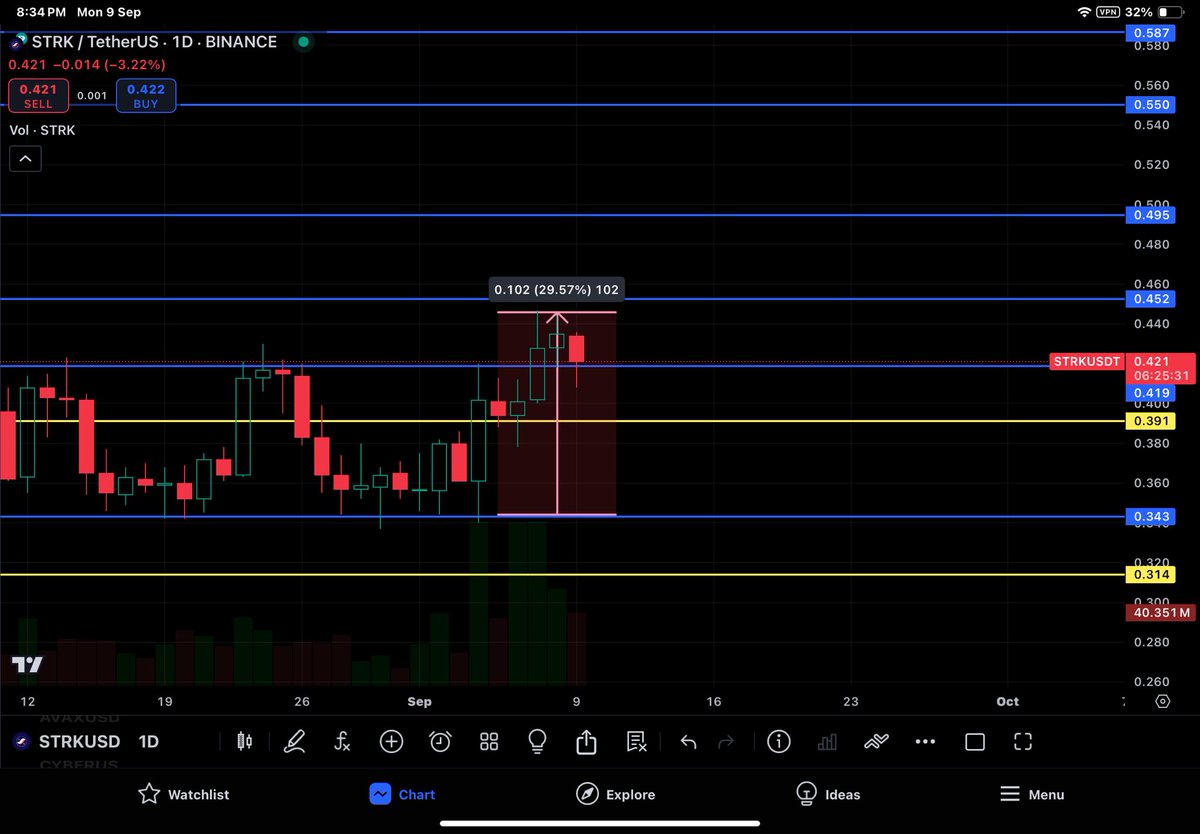Tap the 8:34 PM clock in status bar

pyautogui.click(x=42, y=12)
